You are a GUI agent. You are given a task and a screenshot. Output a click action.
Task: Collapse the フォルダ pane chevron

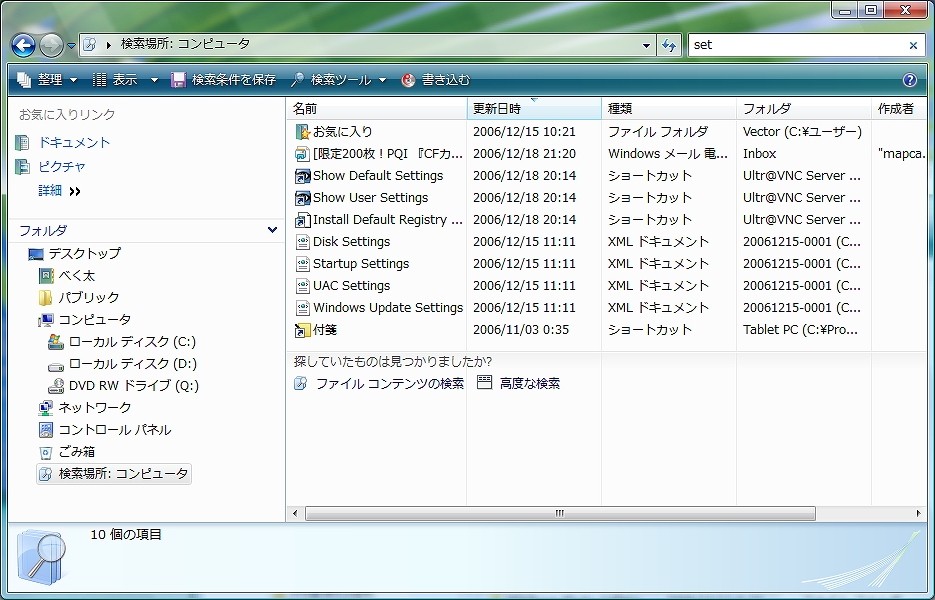point(273,230)
